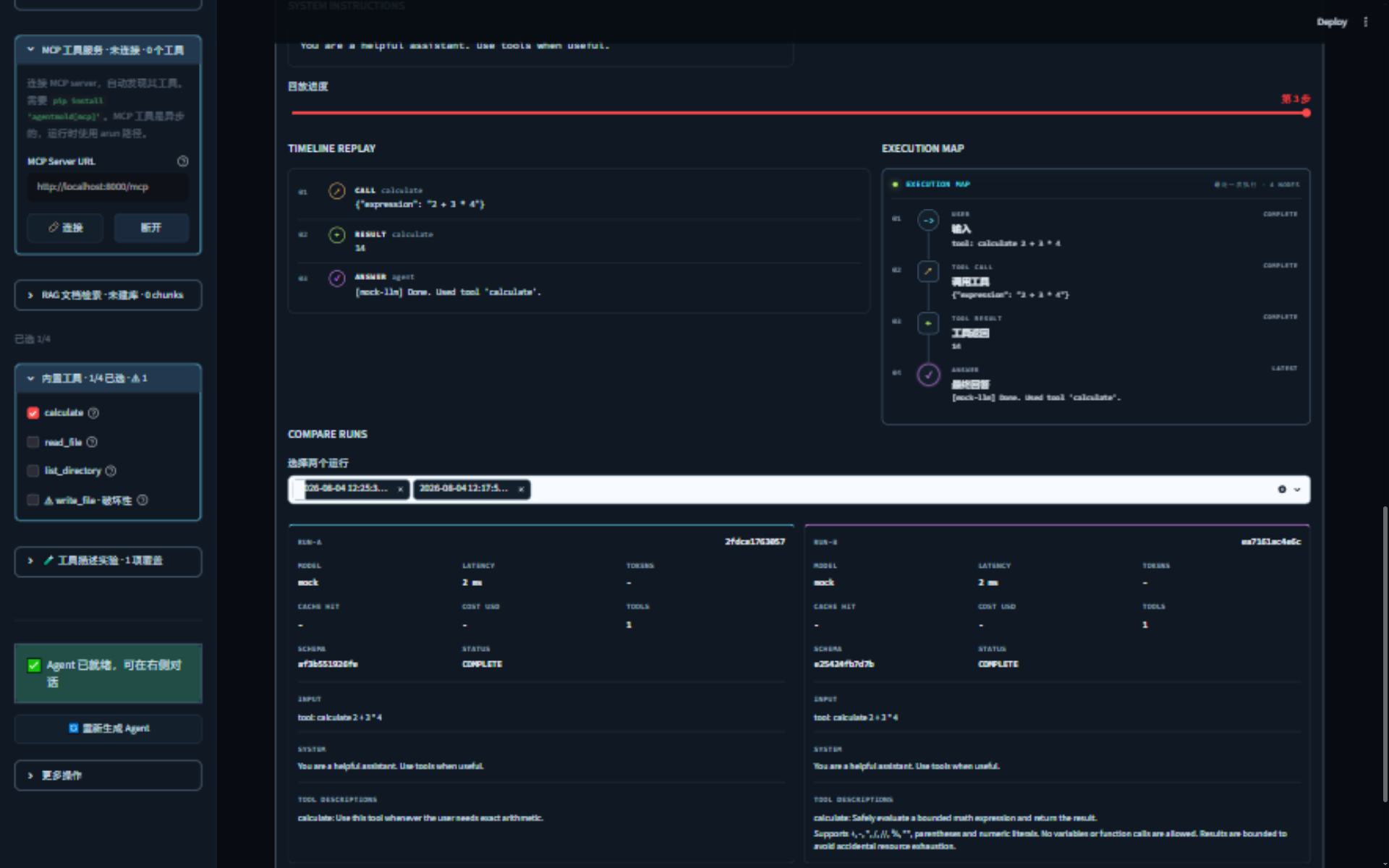Click the Deploy button
The height and width of the screenshot is (868, 1389).
point(1332,22)
